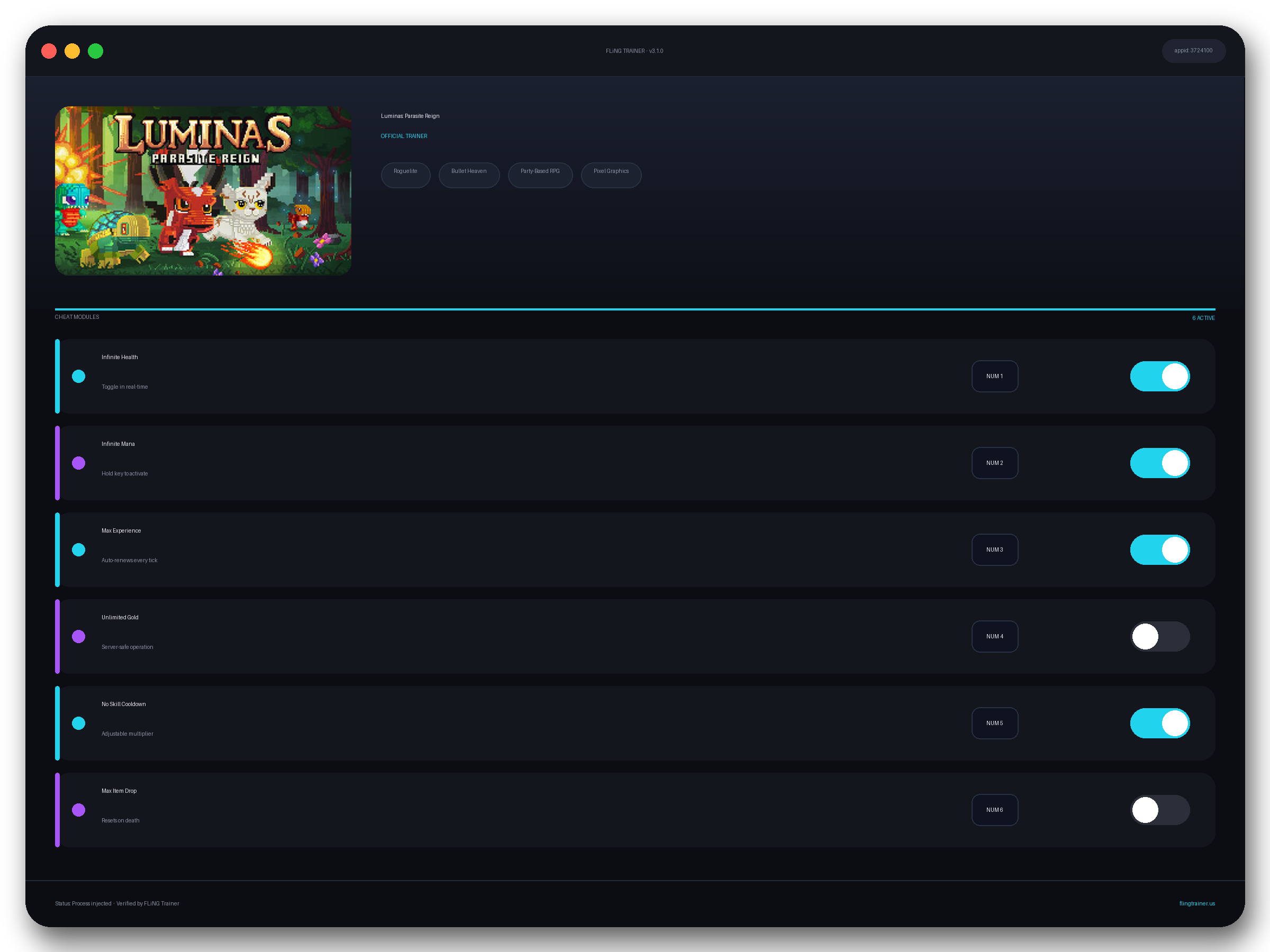Click the Infinite Health module name
The image size is (1270, 952).
(x=120, y=357)
